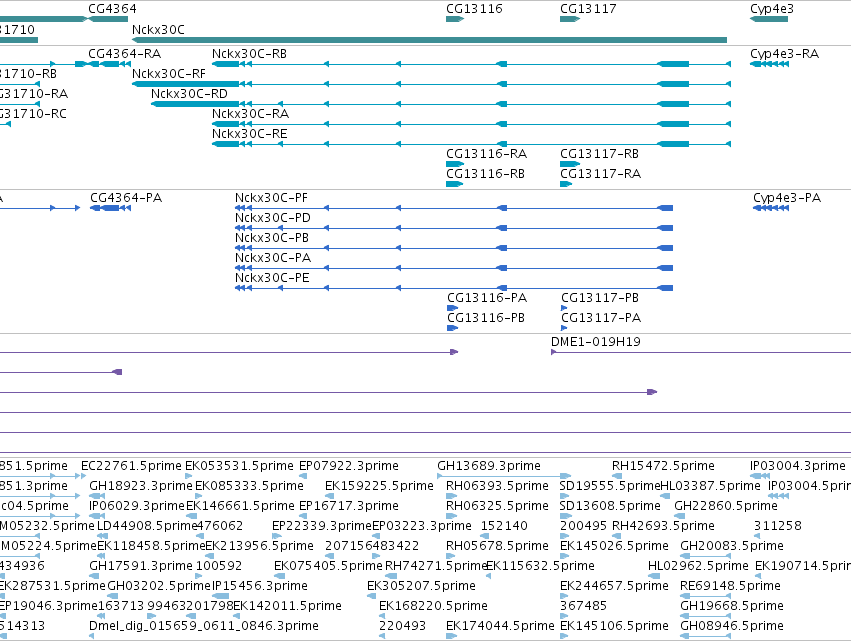Click the G31710-RC transcript label
Viewport: 851px width, 641px height.
coord(33,113)
